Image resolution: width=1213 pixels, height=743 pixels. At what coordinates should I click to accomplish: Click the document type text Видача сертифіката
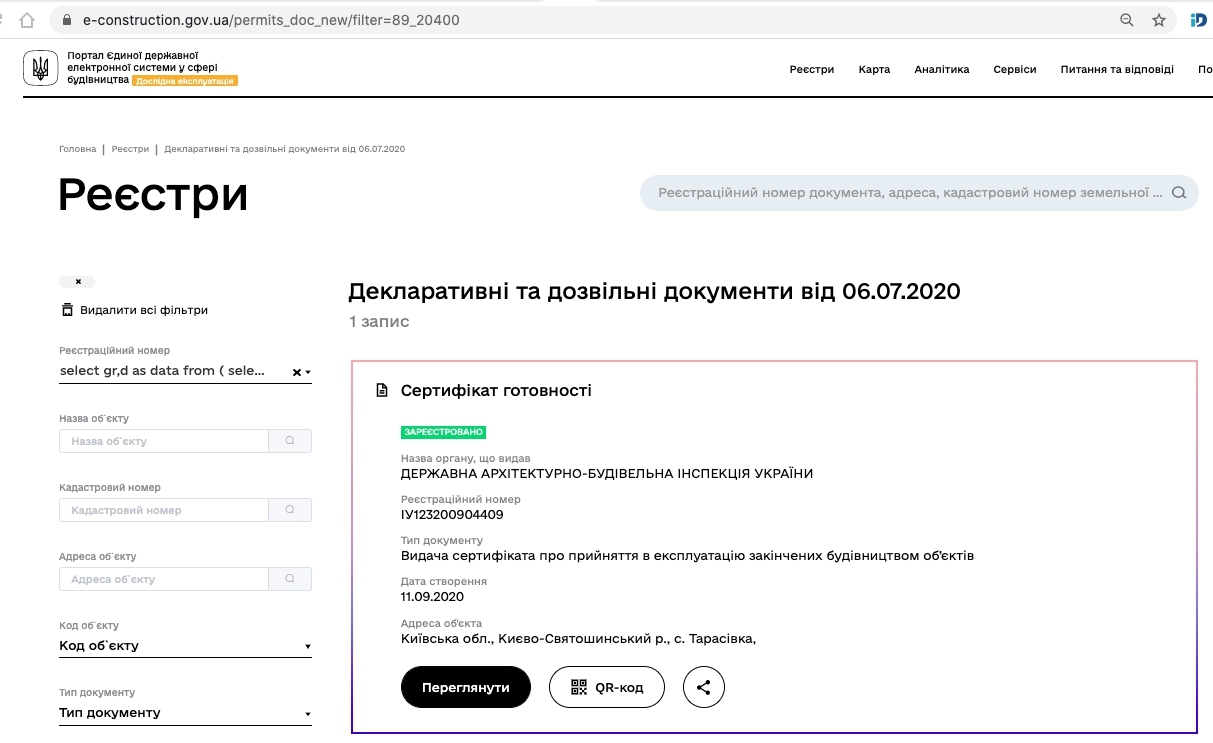point(687,556)
